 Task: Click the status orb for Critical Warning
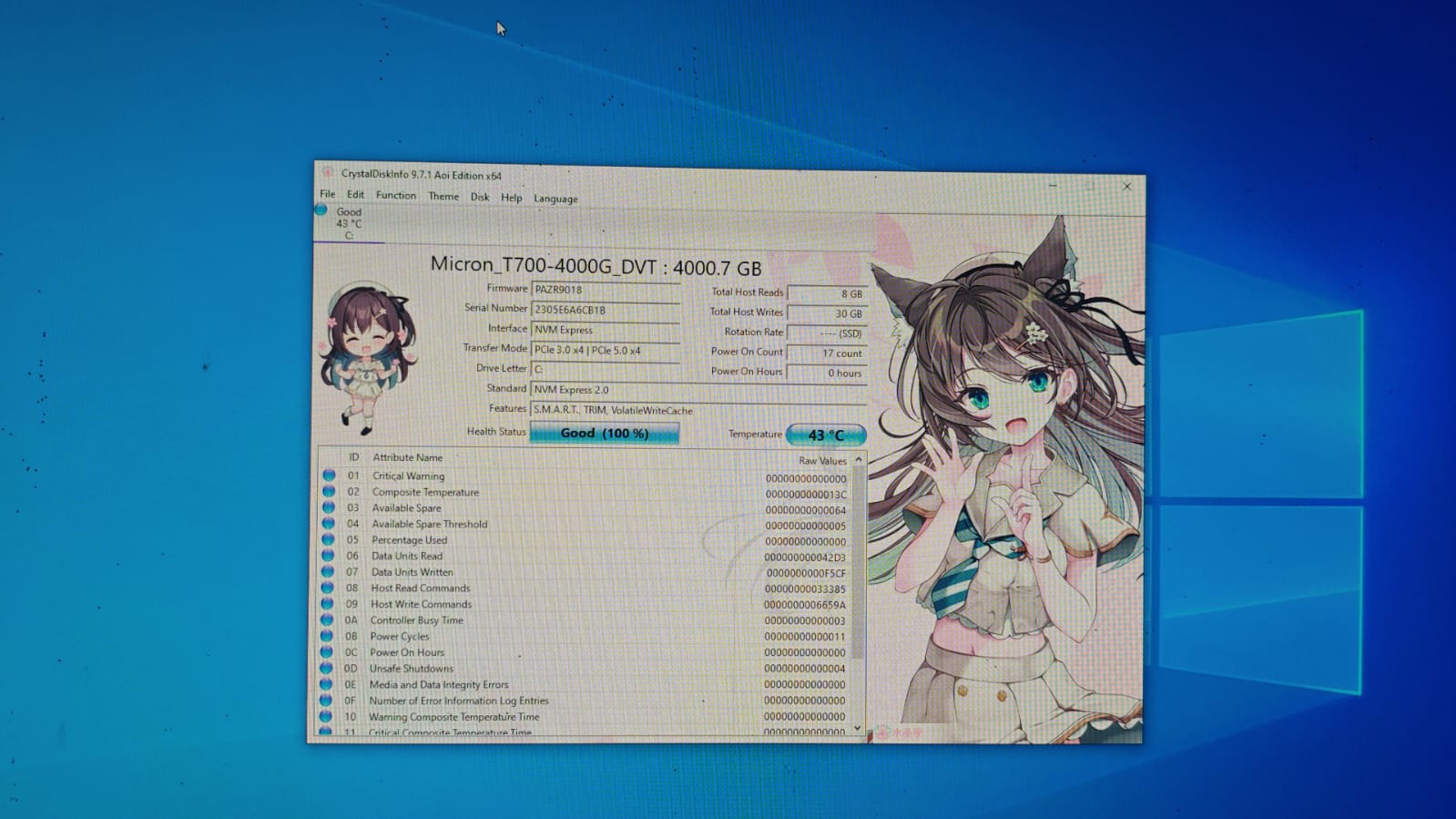pos(329,475)
